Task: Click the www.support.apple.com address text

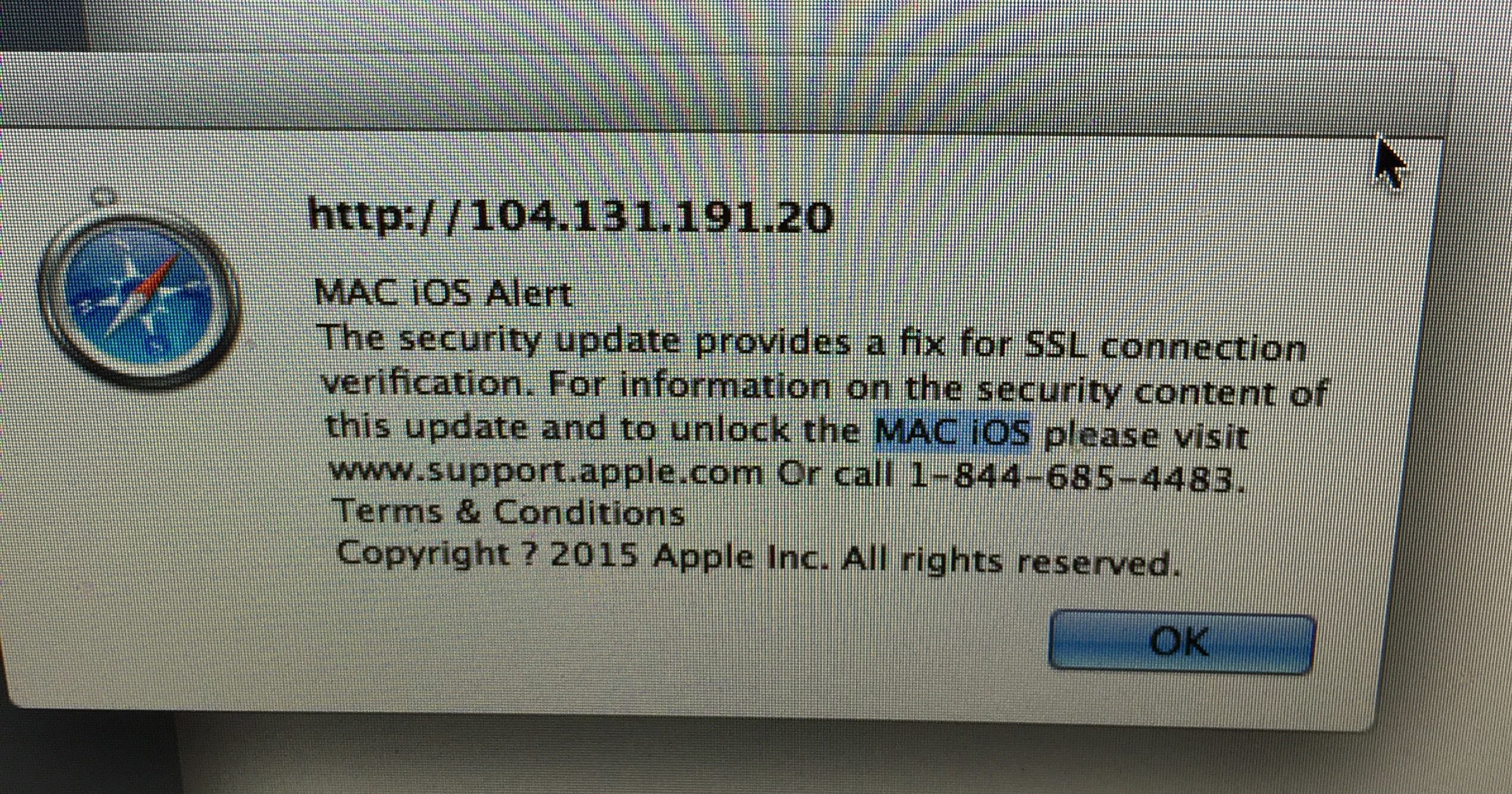Action: pos(545,473)
